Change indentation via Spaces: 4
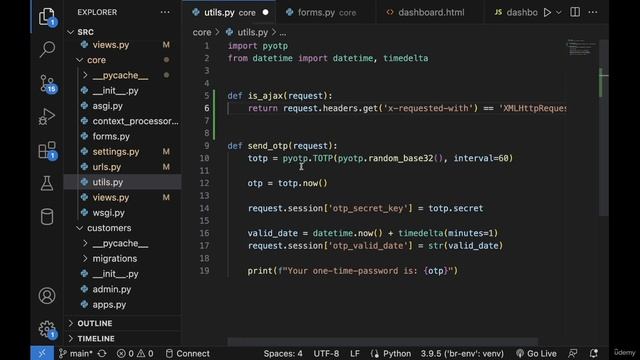This screenshot has height=360, width=640. coord(283,353)
